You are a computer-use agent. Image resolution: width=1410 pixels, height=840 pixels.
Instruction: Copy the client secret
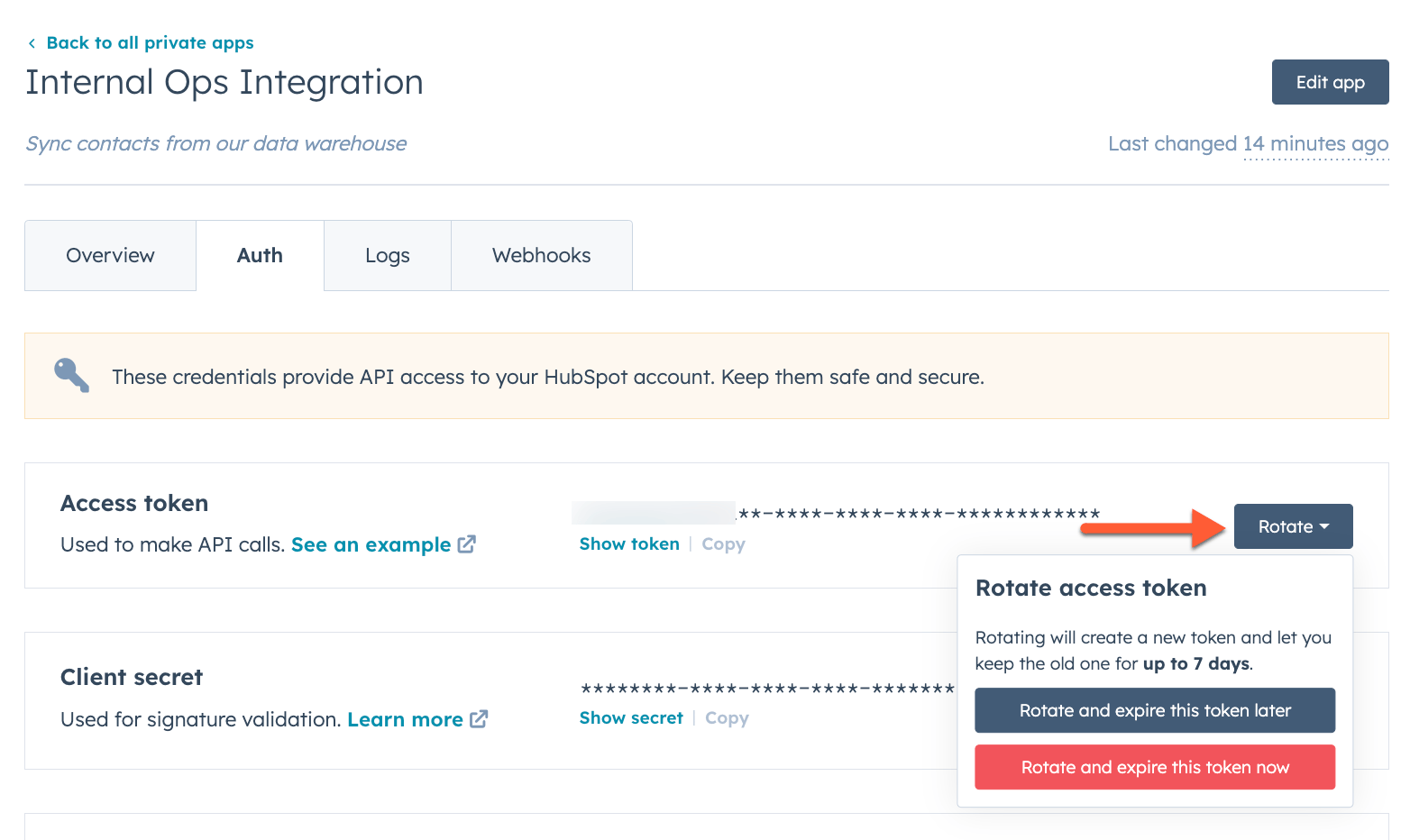[x=726, y=717]
